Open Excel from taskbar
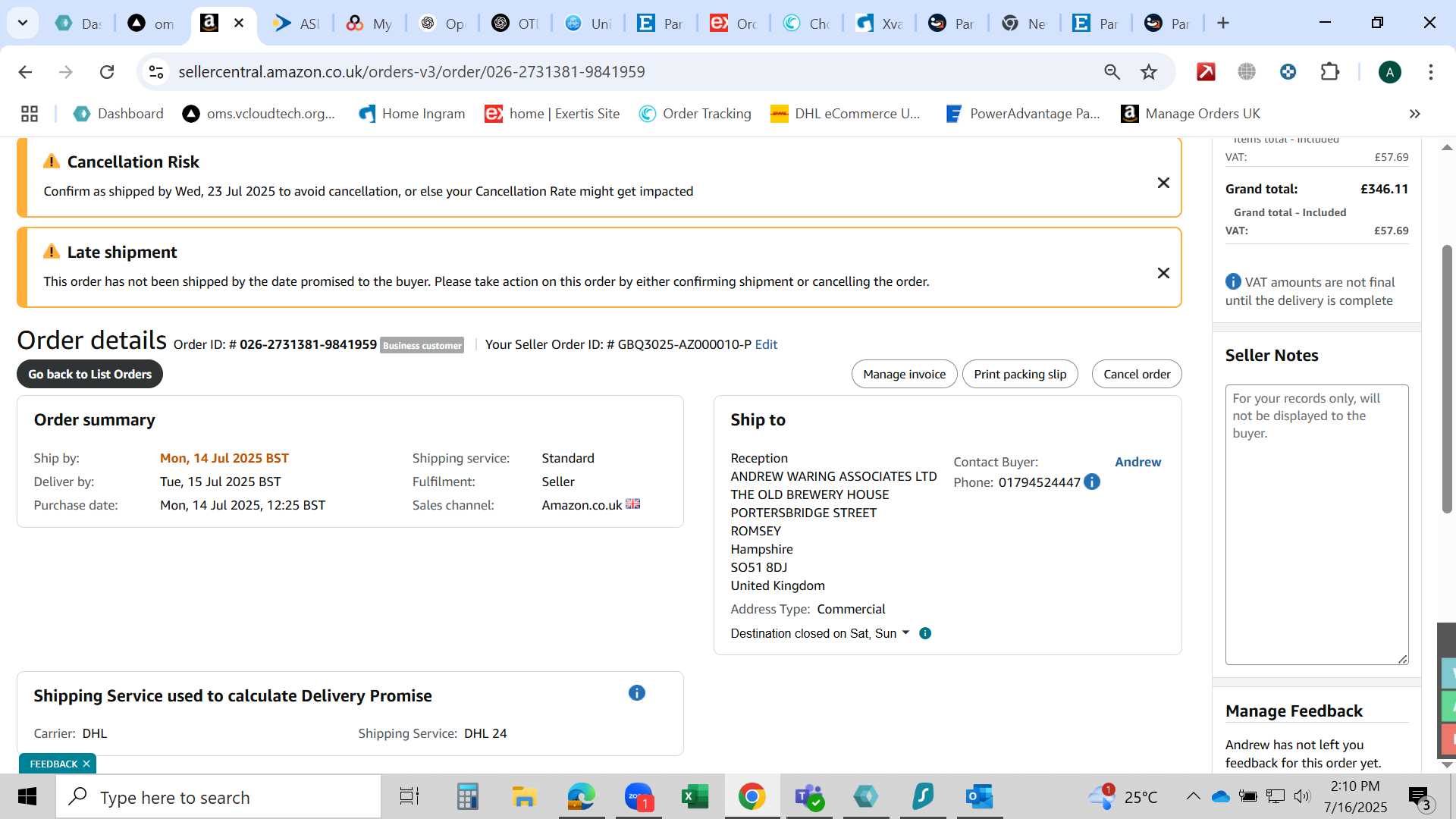The width and height of the screenshot is (1456, 819). click(695, 797)
